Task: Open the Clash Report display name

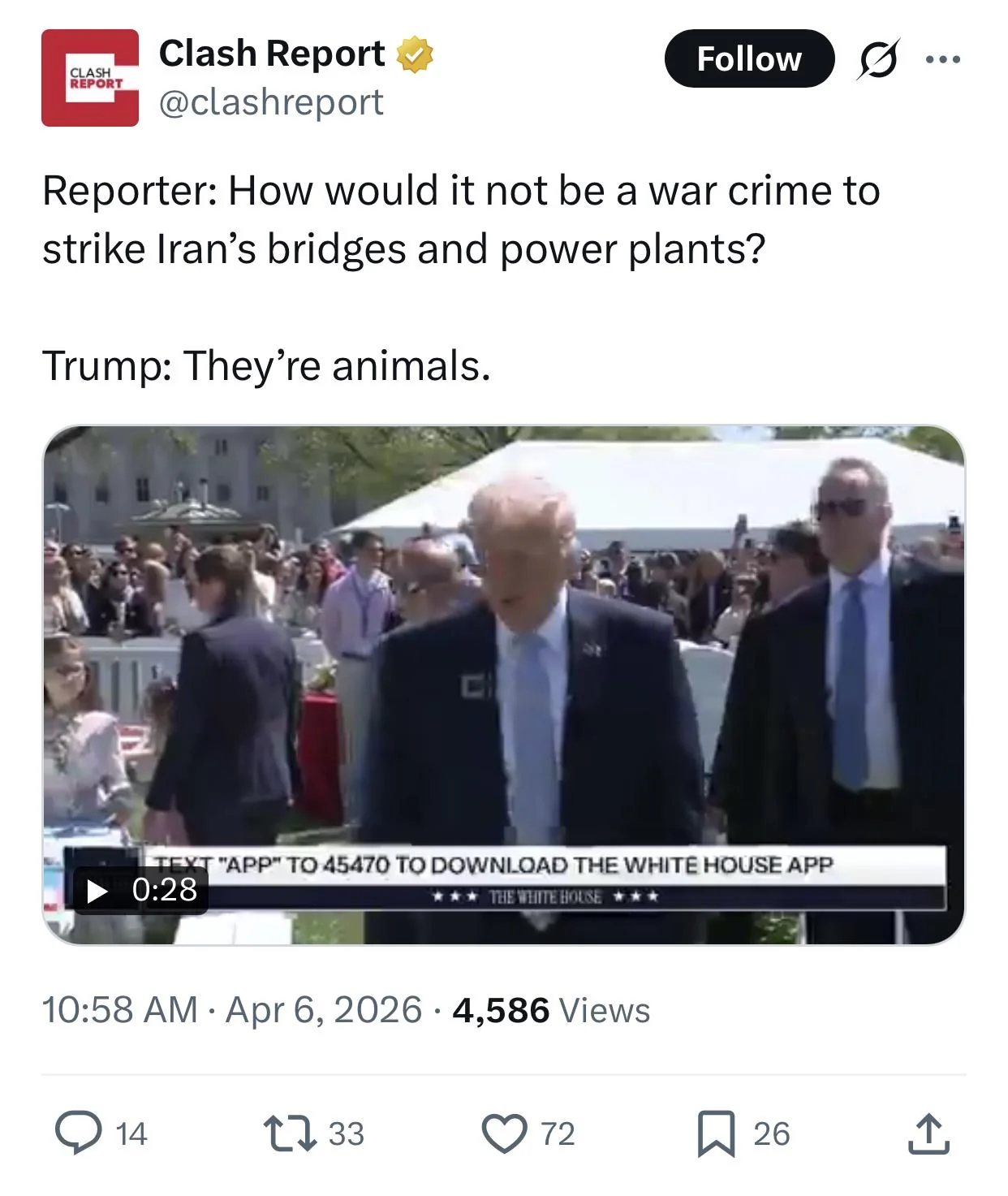Action: pos(272,54)
